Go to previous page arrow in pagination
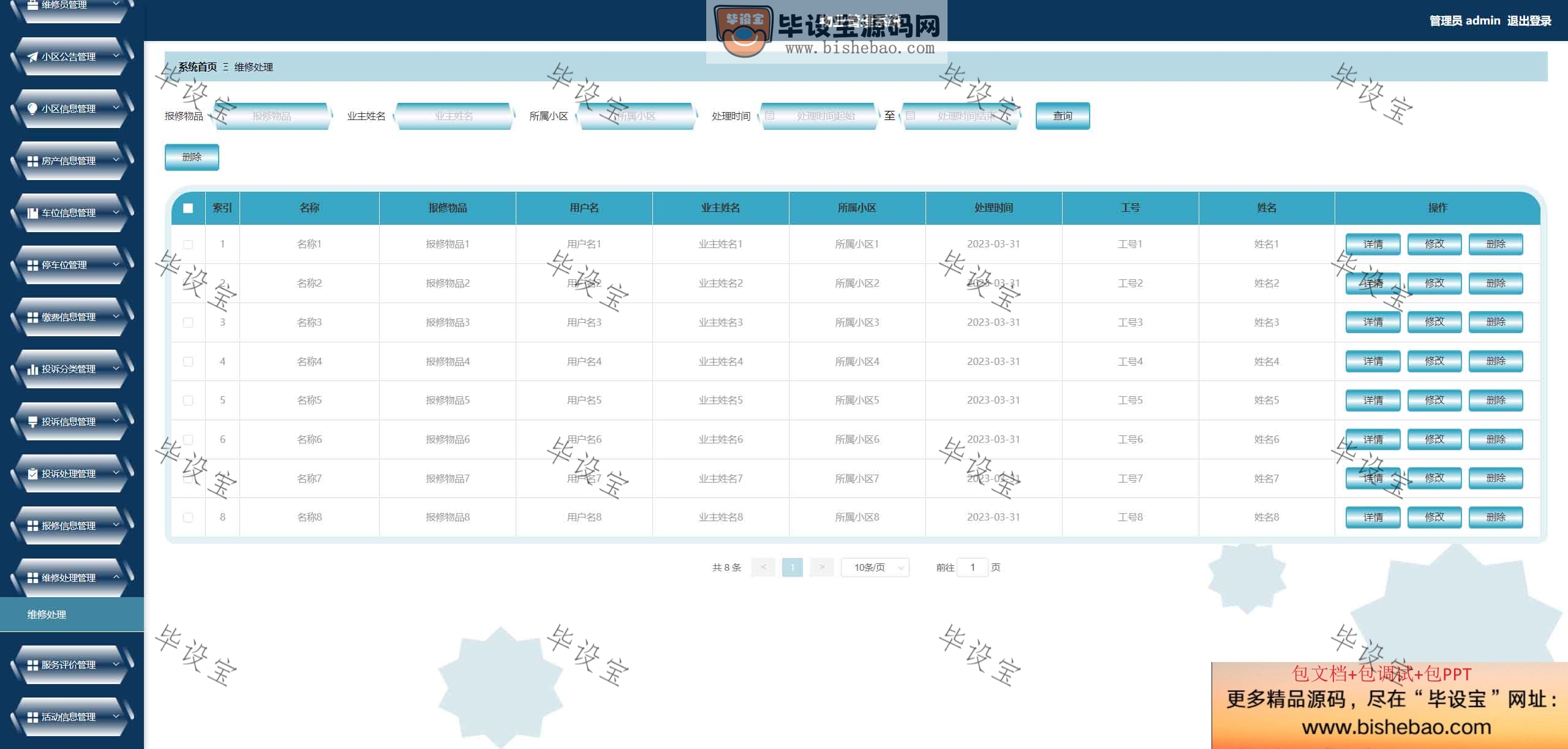The image size is (1568, 749). (x=763, y=568)
